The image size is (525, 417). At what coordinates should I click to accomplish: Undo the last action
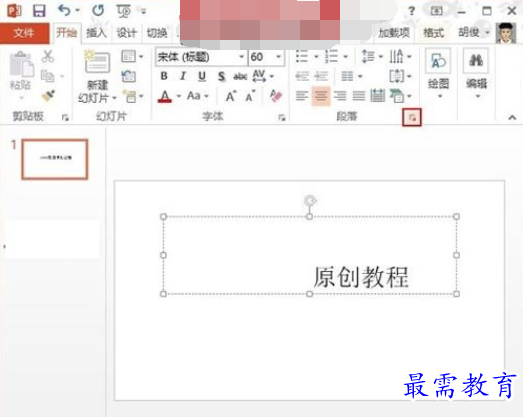[x=64, y=11]
